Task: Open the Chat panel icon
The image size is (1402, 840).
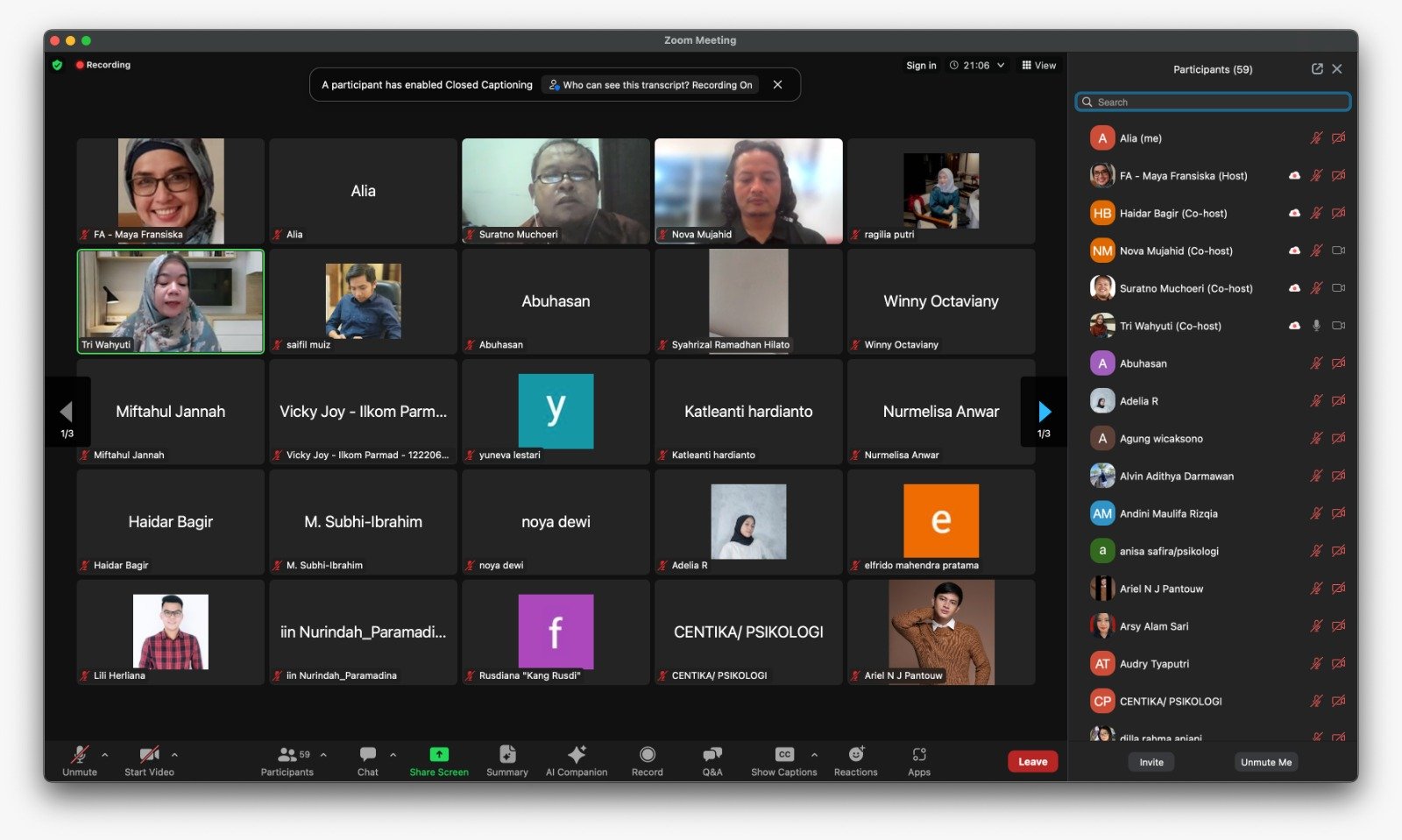Action: click(x=367, y=755)
